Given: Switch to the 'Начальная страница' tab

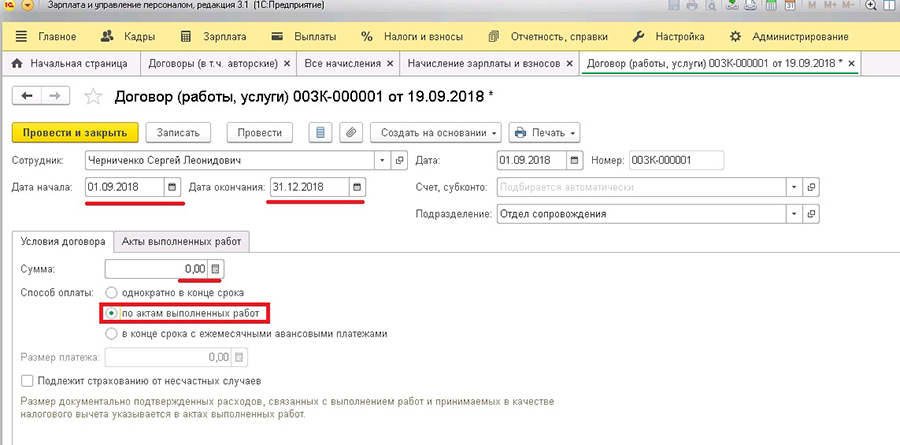Looking at the screenshot, I should pos(71,63).
